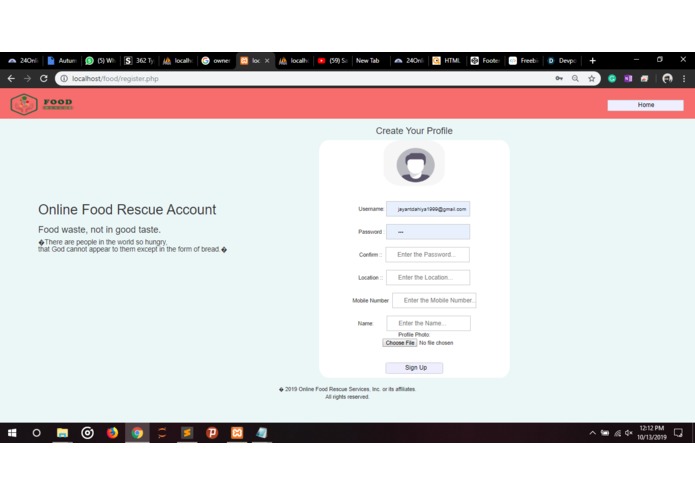Switch to the Devpo tab
Viewport: 695px width, 494px height.
(x=562, y=61)
